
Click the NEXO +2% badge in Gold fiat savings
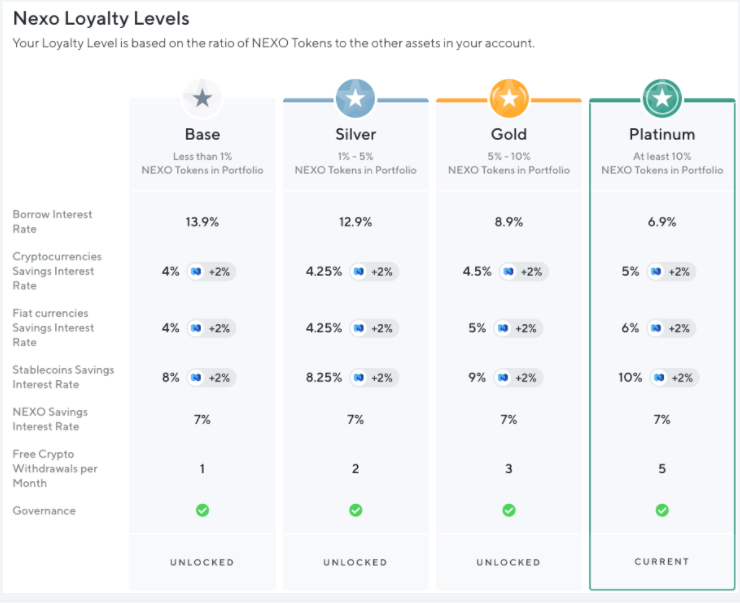[x=518, y=328]
